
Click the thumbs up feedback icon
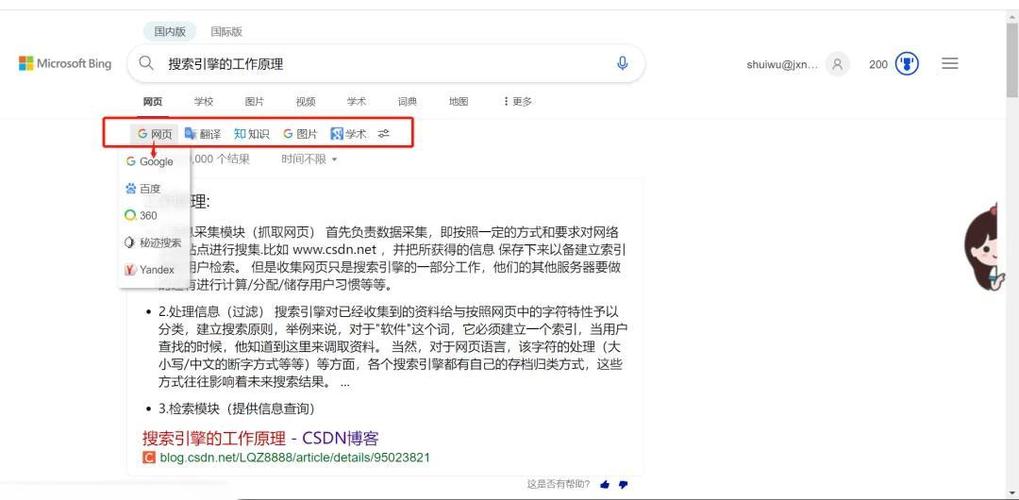click(x=605, y=484)
